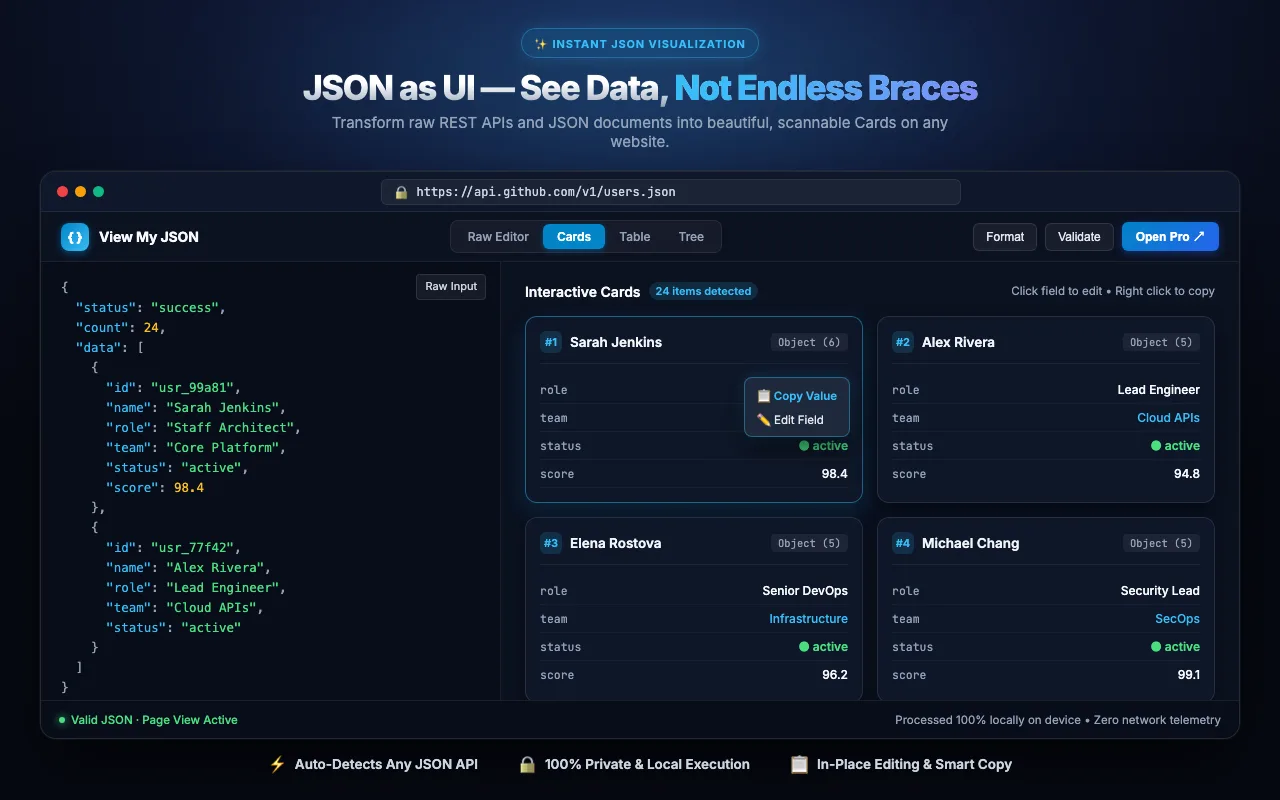Click Elena Rostova's score value 96.2
Image resolution: width=1280 pixels, height=800 pixels.
tap(835, 675)
